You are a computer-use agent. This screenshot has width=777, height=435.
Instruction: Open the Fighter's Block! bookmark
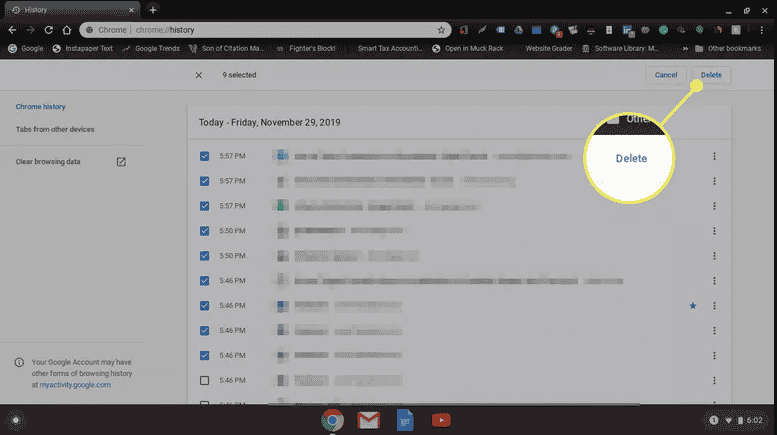tap(306, 49)
